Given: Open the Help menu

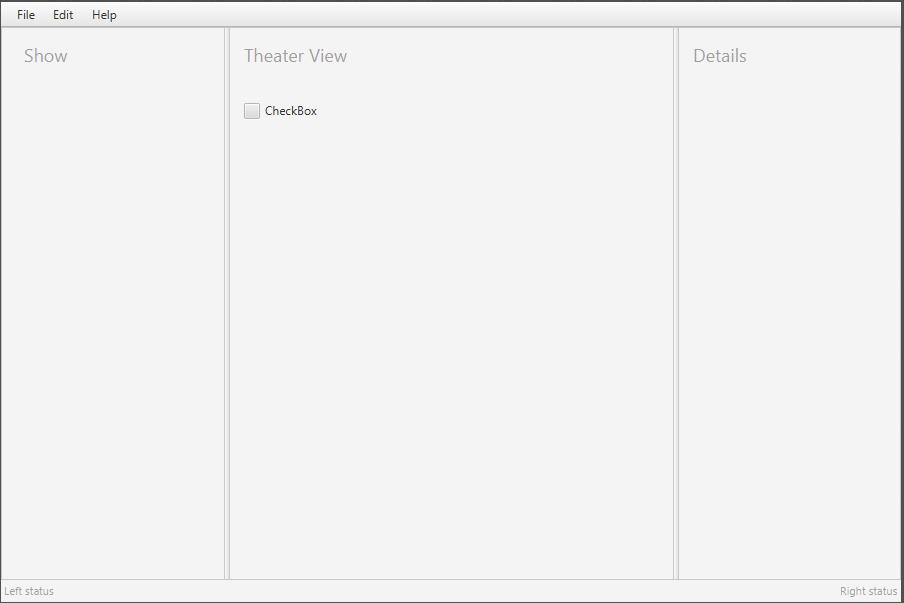Looking at the screenshot, I should coord(103,14).
